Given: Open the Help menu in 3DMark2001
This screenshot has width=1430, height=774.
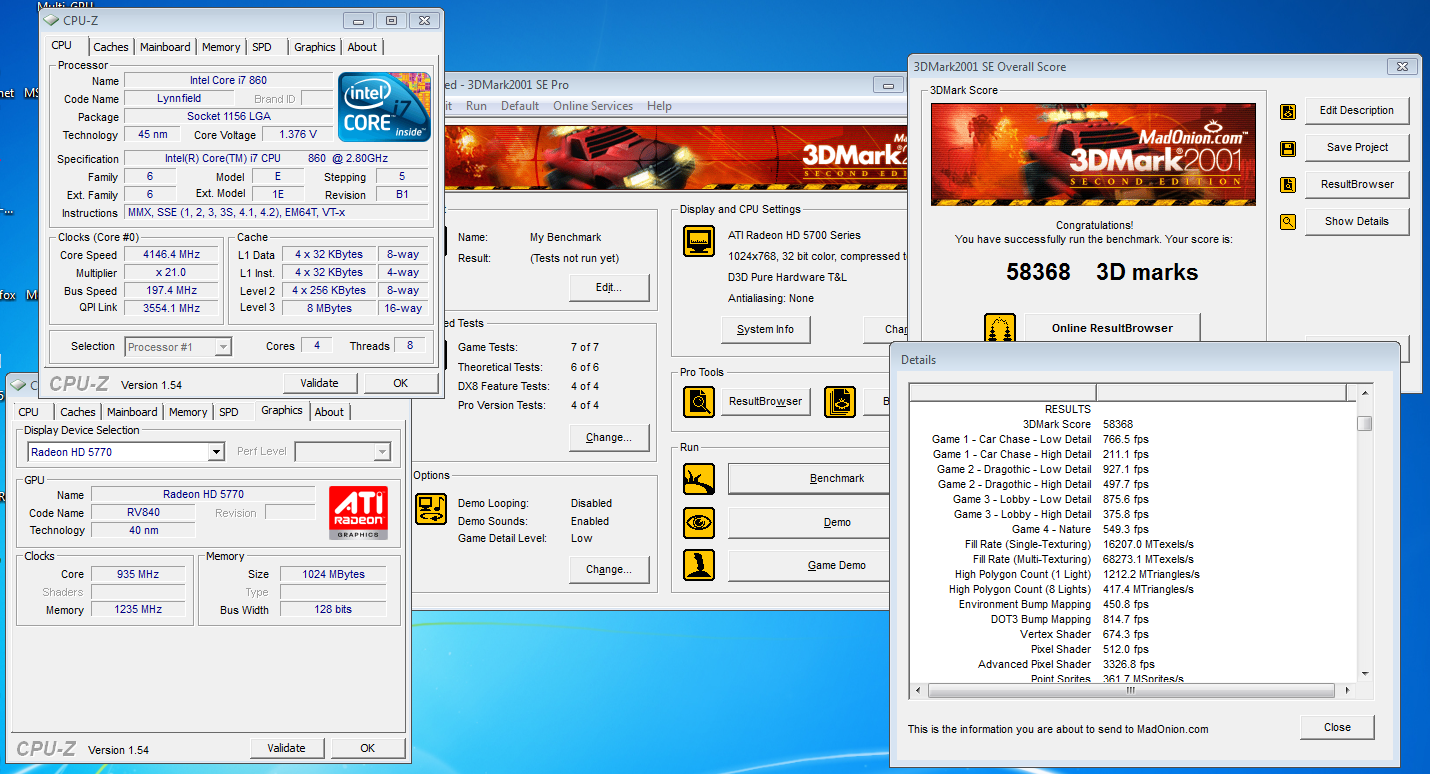Looking at the screenshot, I should (x=659, y=106).
